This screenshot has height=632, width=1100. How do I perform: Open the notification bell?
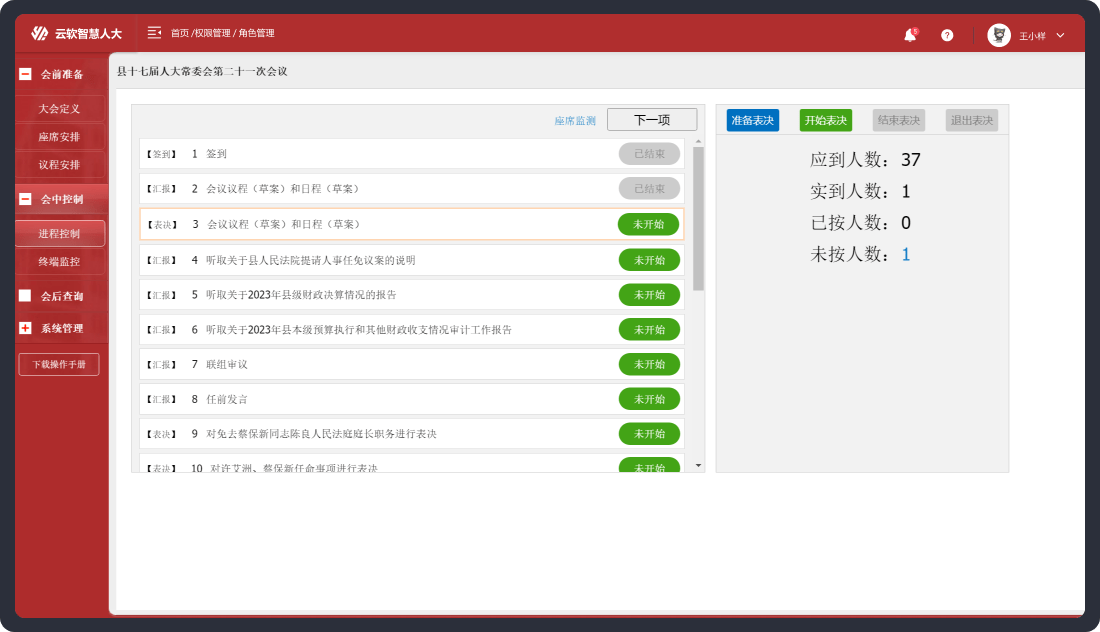tap(910, 35)
